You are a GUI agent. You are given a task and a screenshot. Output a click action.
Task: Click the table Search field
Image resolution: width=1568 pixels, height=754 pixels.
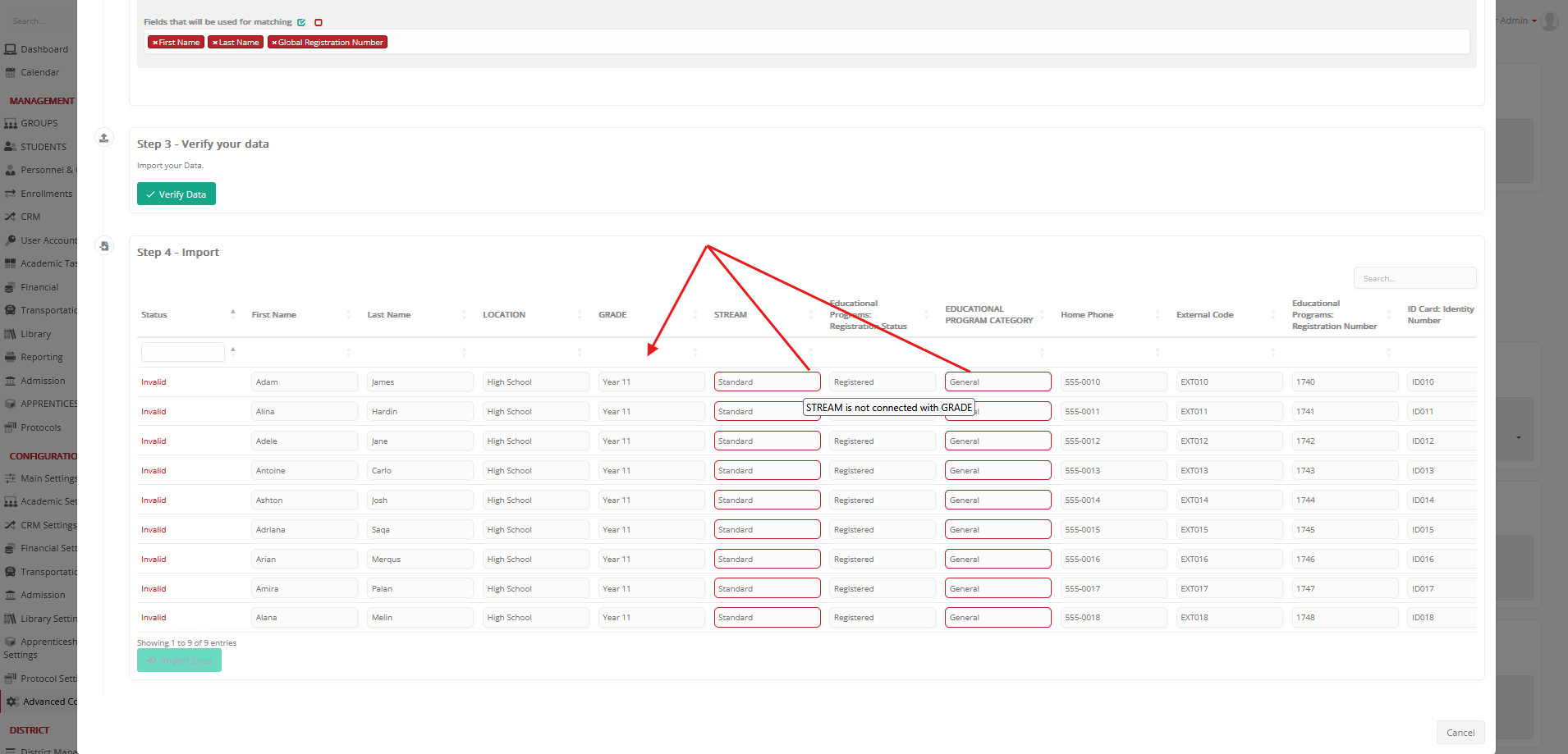tap(1414, 278)
